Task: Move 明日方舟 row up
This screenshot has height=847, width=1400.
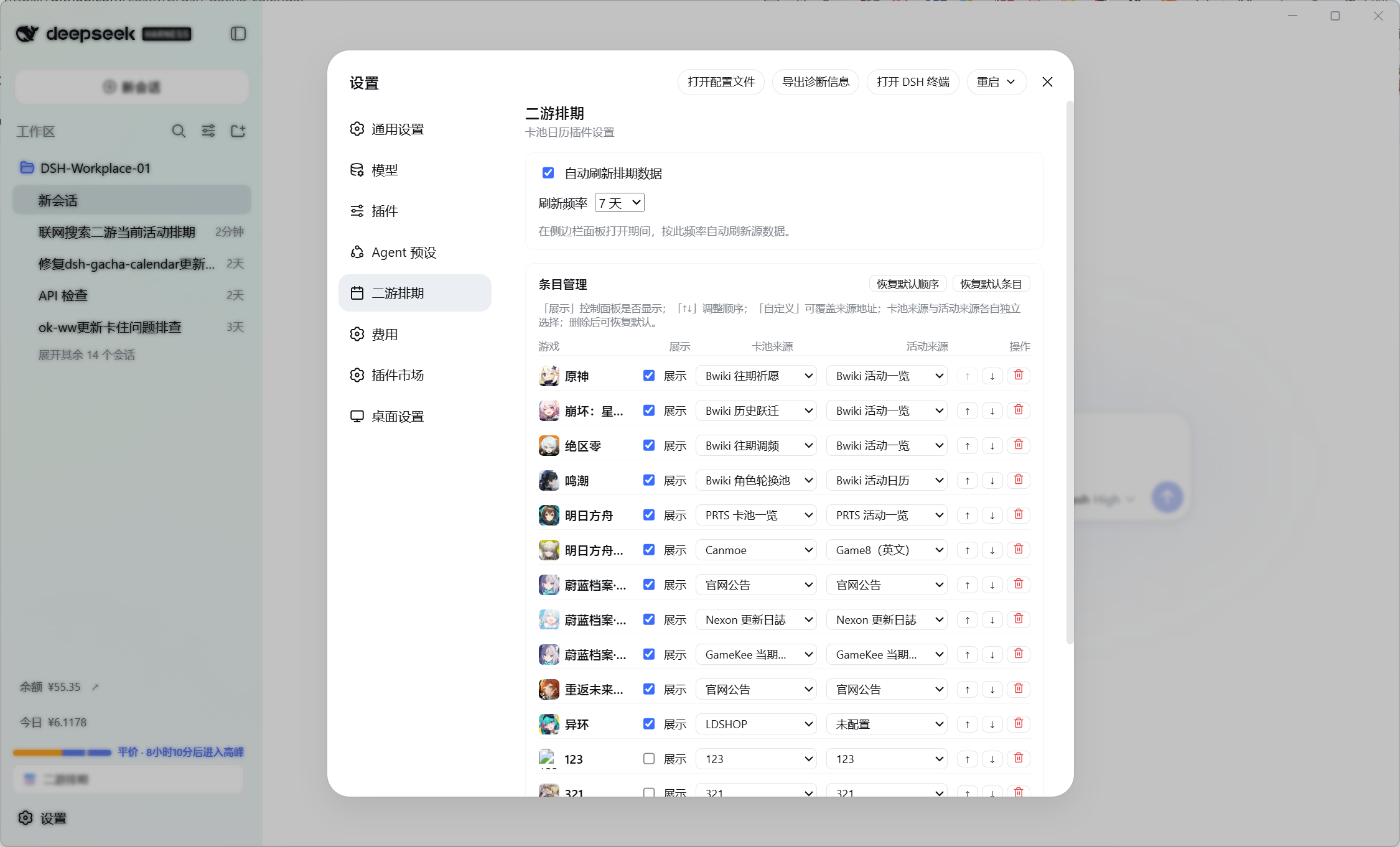Action: click(x=968, y=515)
